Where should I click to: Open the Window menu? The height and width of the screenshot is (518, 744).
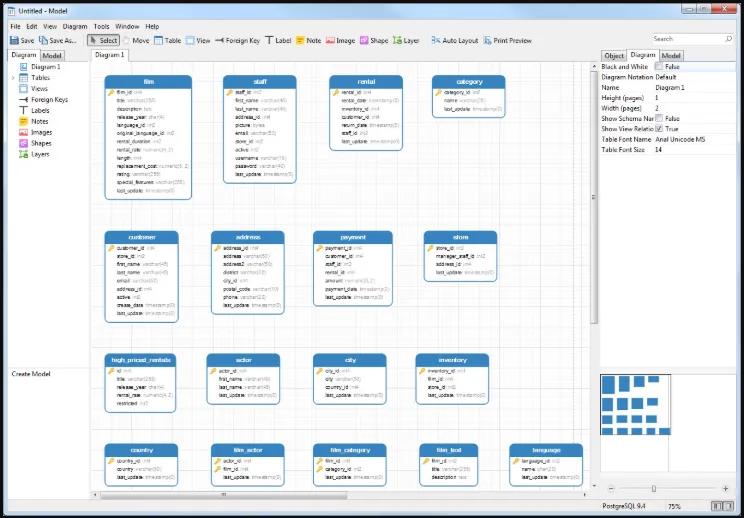click(x=127, y=27)
